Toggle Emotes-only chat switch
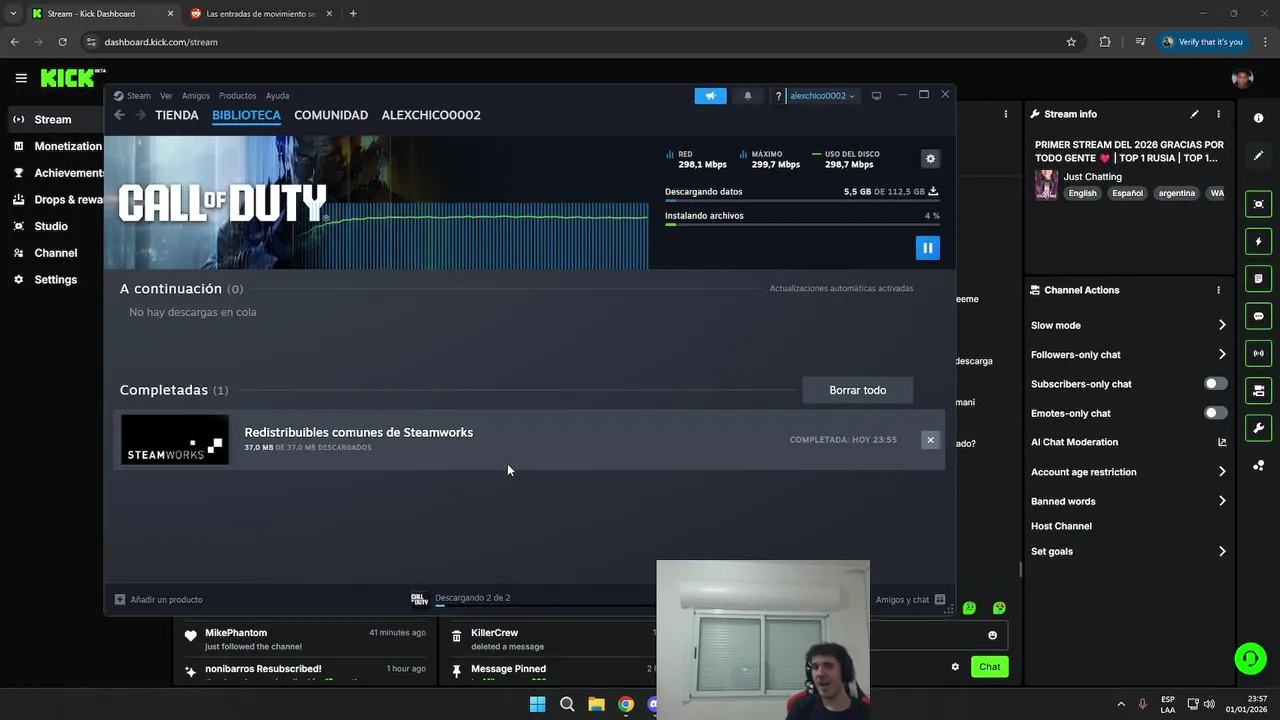 (x=1215, y=413)
